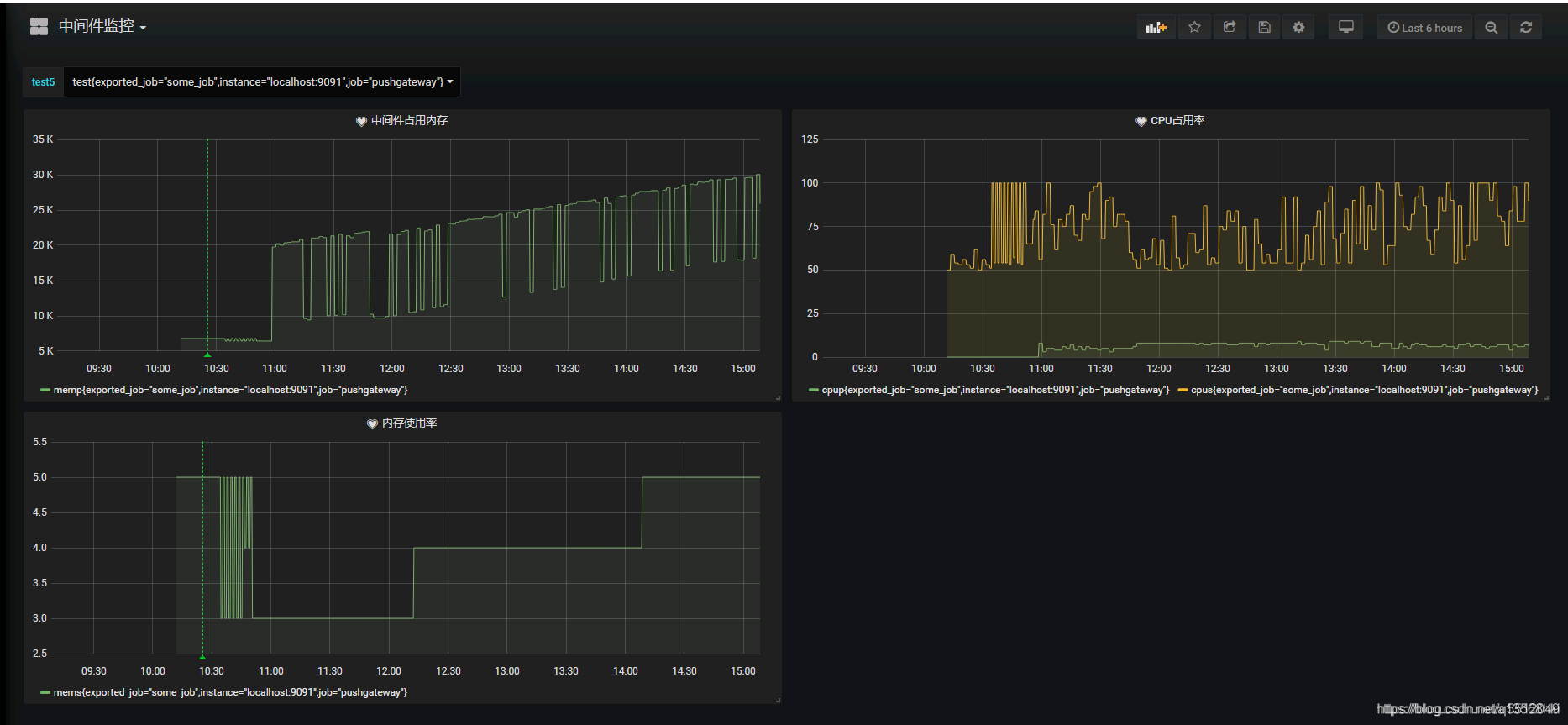This screenshot has width=1568, height=725.
Task: Click the heart icon beside 中间件占用内存
Action: 361,122
